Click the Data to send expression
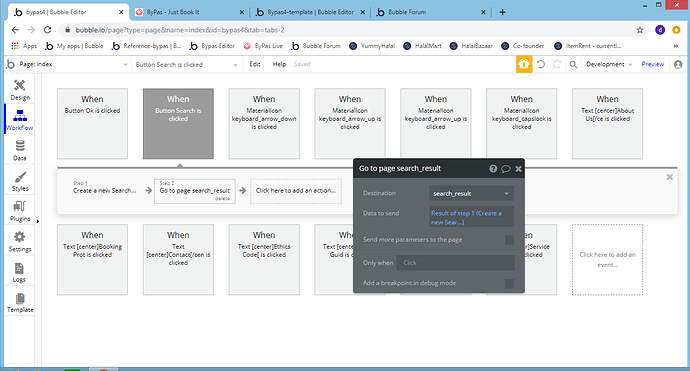Viewport: 690px width, 371px height. [x=471, y=217]
